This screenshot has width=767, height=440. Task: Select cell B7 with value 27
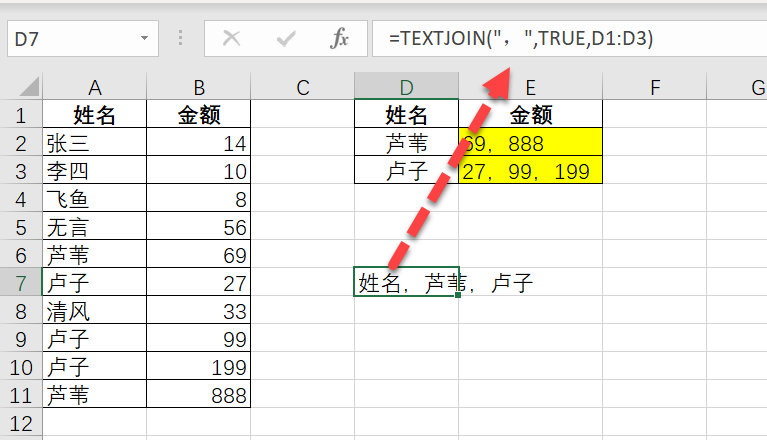pos(199,283)
